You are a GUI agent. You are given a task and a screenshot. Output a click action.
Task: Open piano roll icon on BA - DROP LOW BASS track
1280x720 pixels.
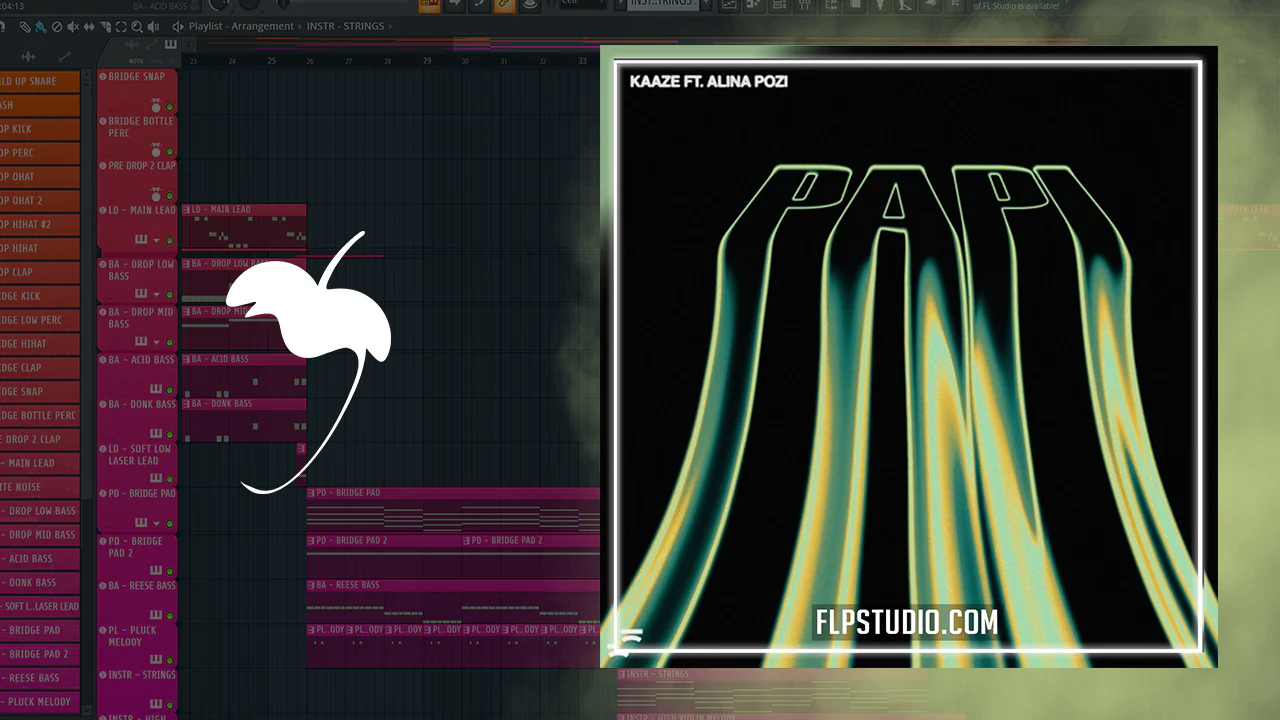pos(141,293)
